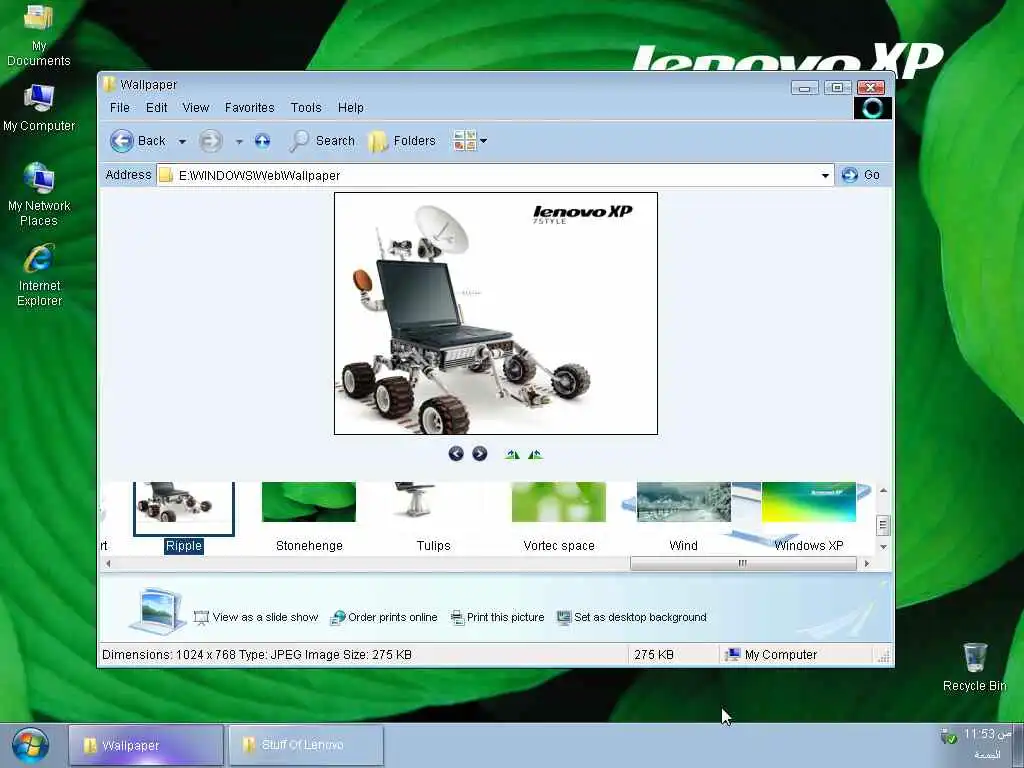Click the horizontal filmstrip scrollbar thumb
Image resolution: width=1024 pixels, height=768 pixels.
(x=743, y=563)
